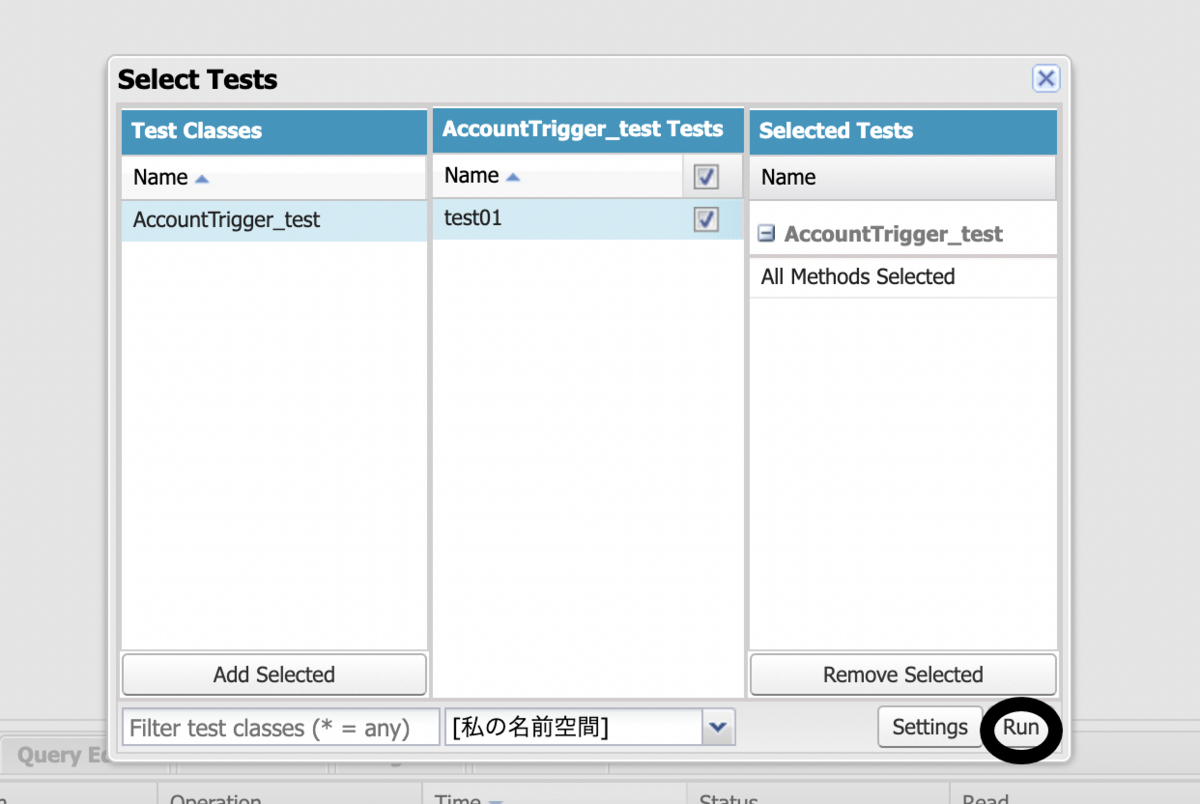The image size is (1200, 804).
Task: Click the Add Selected button
Action: [274, 675]
